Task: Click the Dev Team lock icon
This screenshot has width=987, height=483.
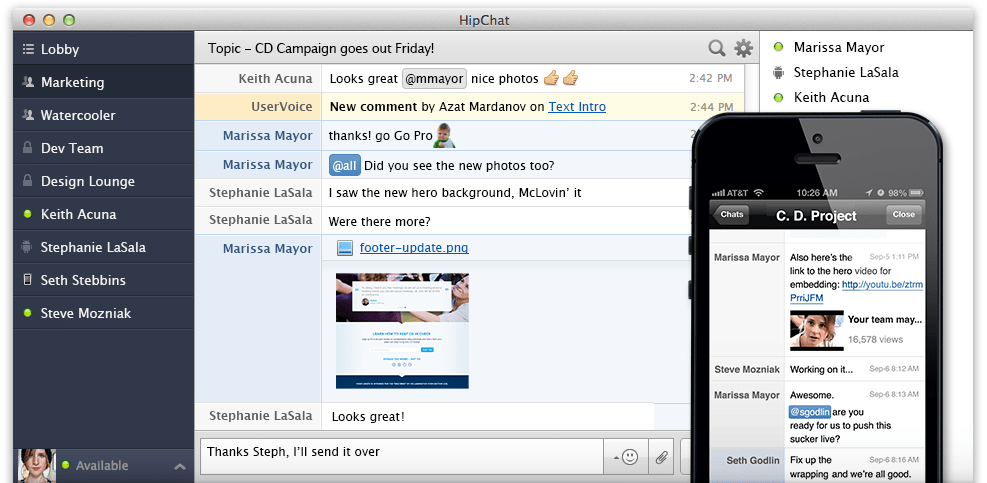Action: click(27, 148)
